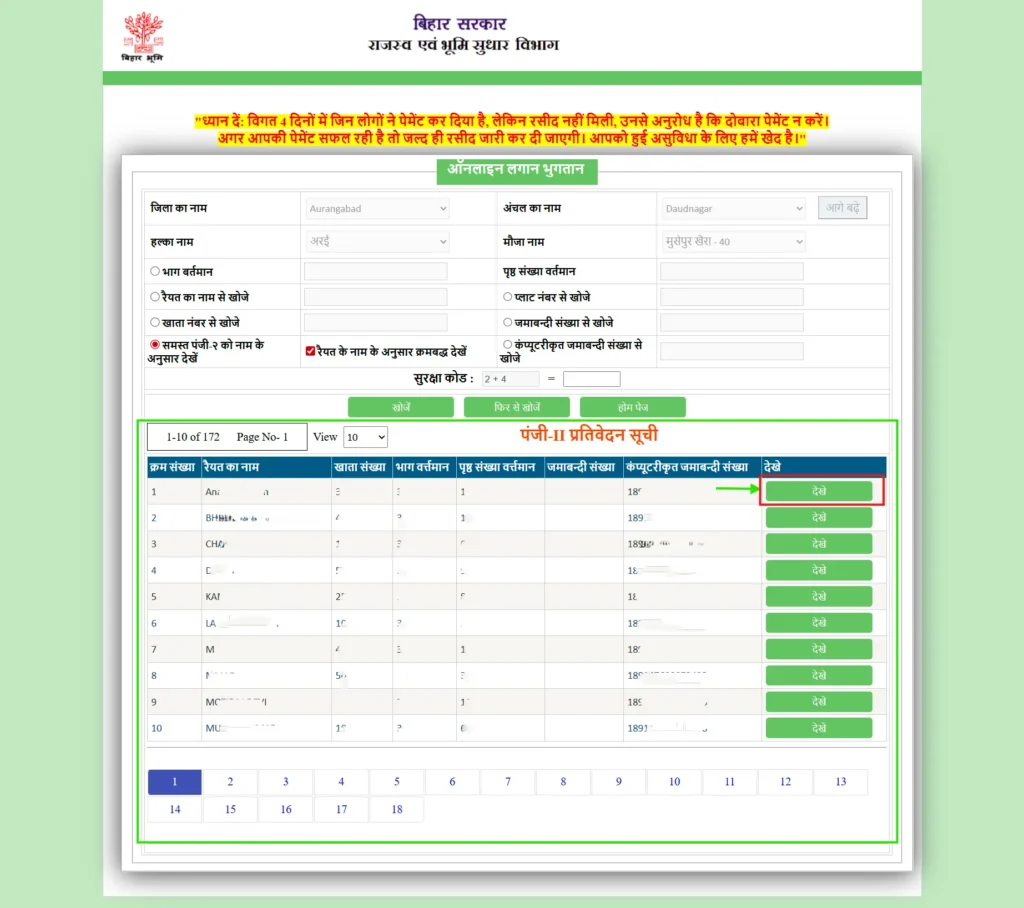The height and width of the screenshot is (908, 1024).
Task: Click देखे button in row 4
Action: click(x=819, y=570)
